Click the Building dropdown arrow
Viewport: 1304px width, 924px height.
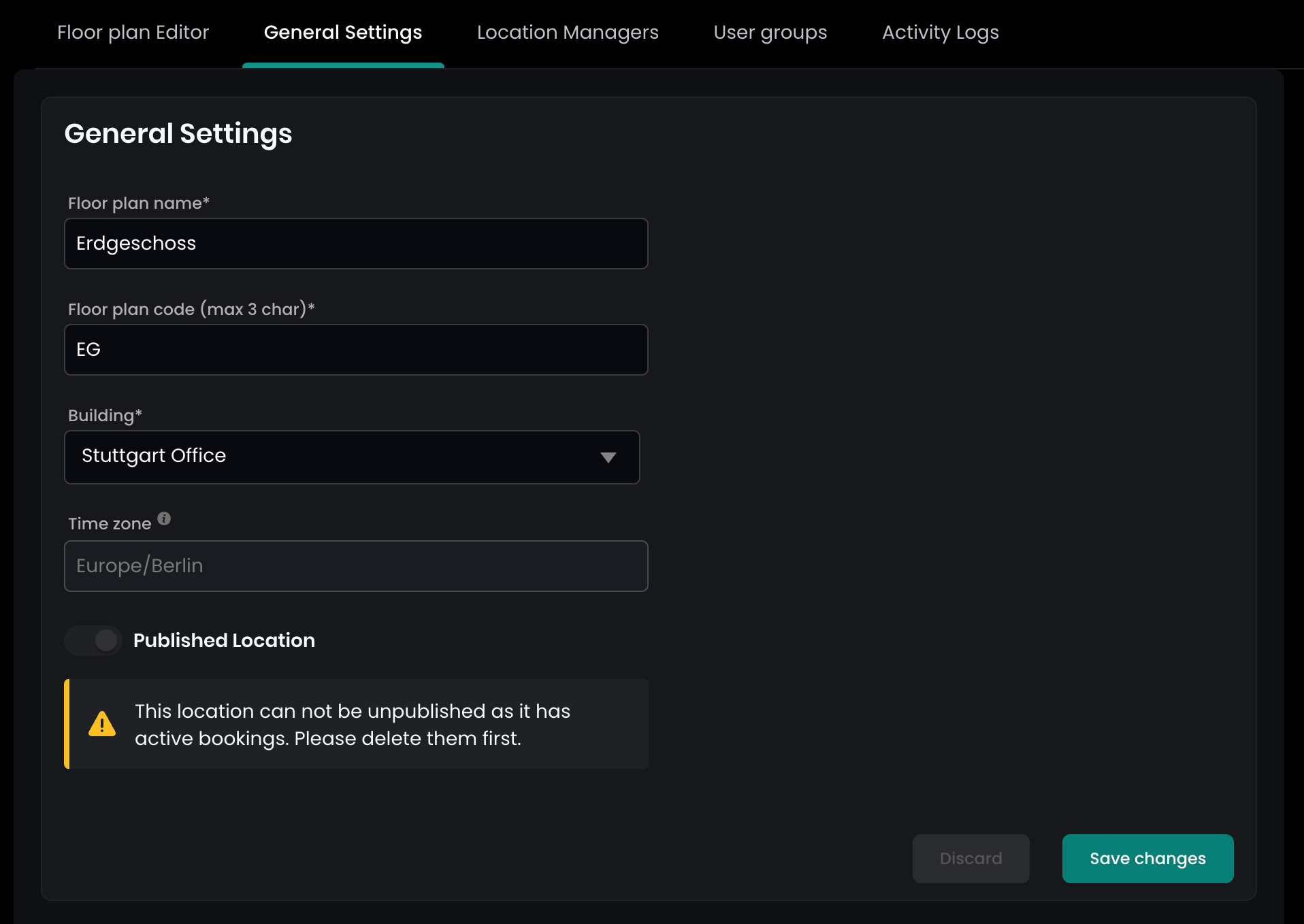tap(608, 457)
